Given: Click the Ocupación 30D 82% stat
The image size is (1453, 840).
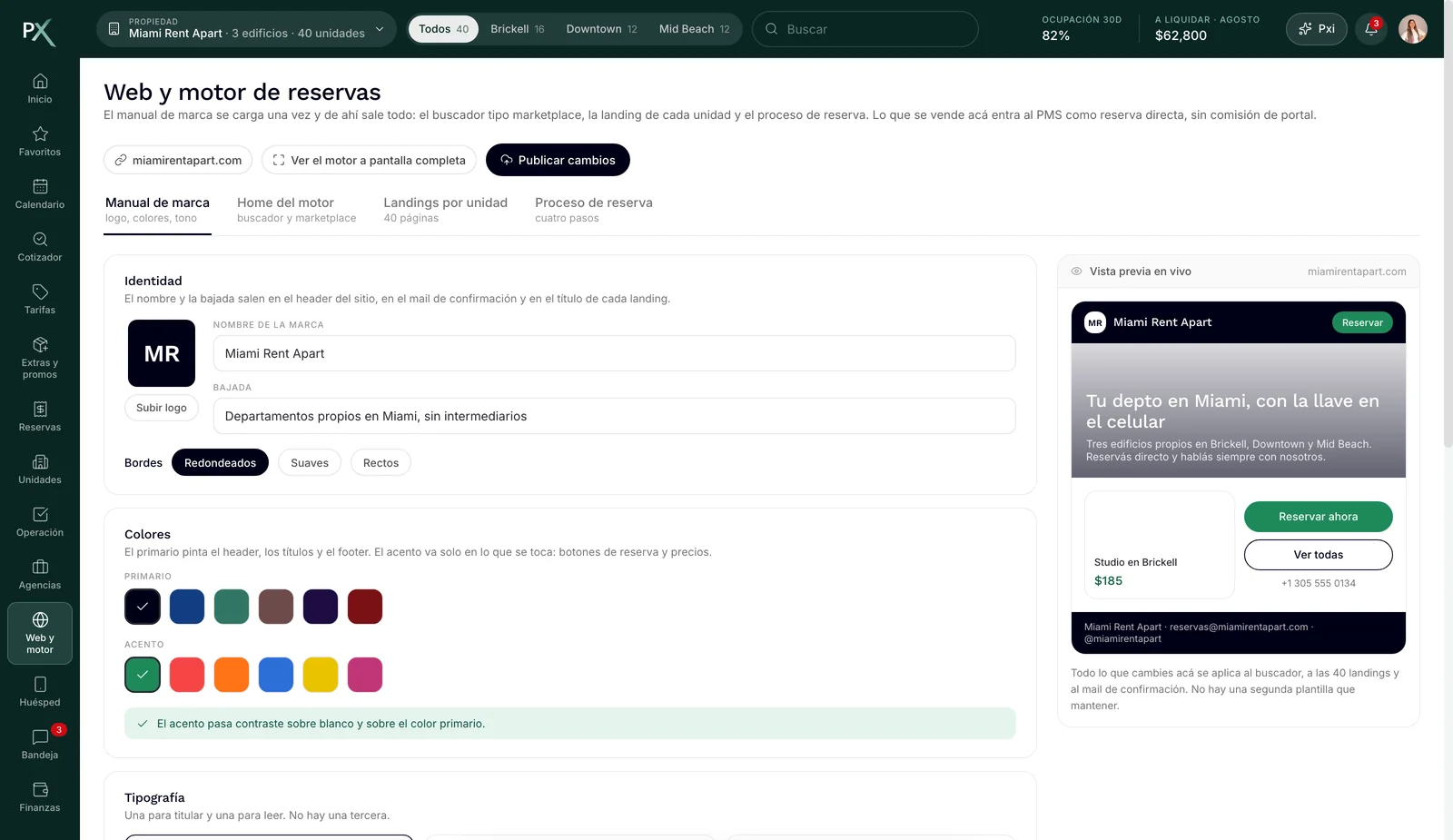Looking at the screenshot, I should [1082, 29].
